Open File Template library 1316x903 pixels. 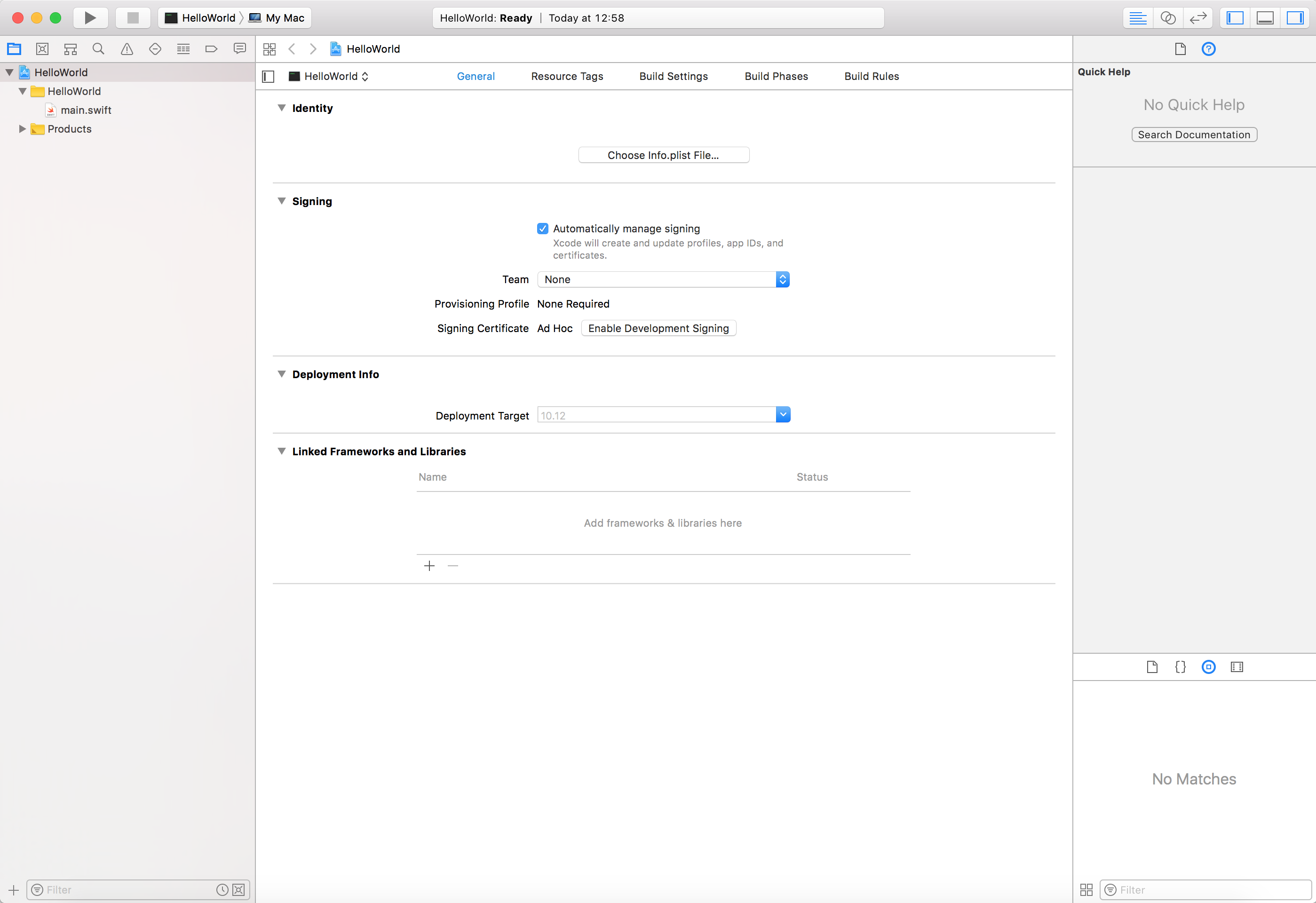pos(1152,667)
